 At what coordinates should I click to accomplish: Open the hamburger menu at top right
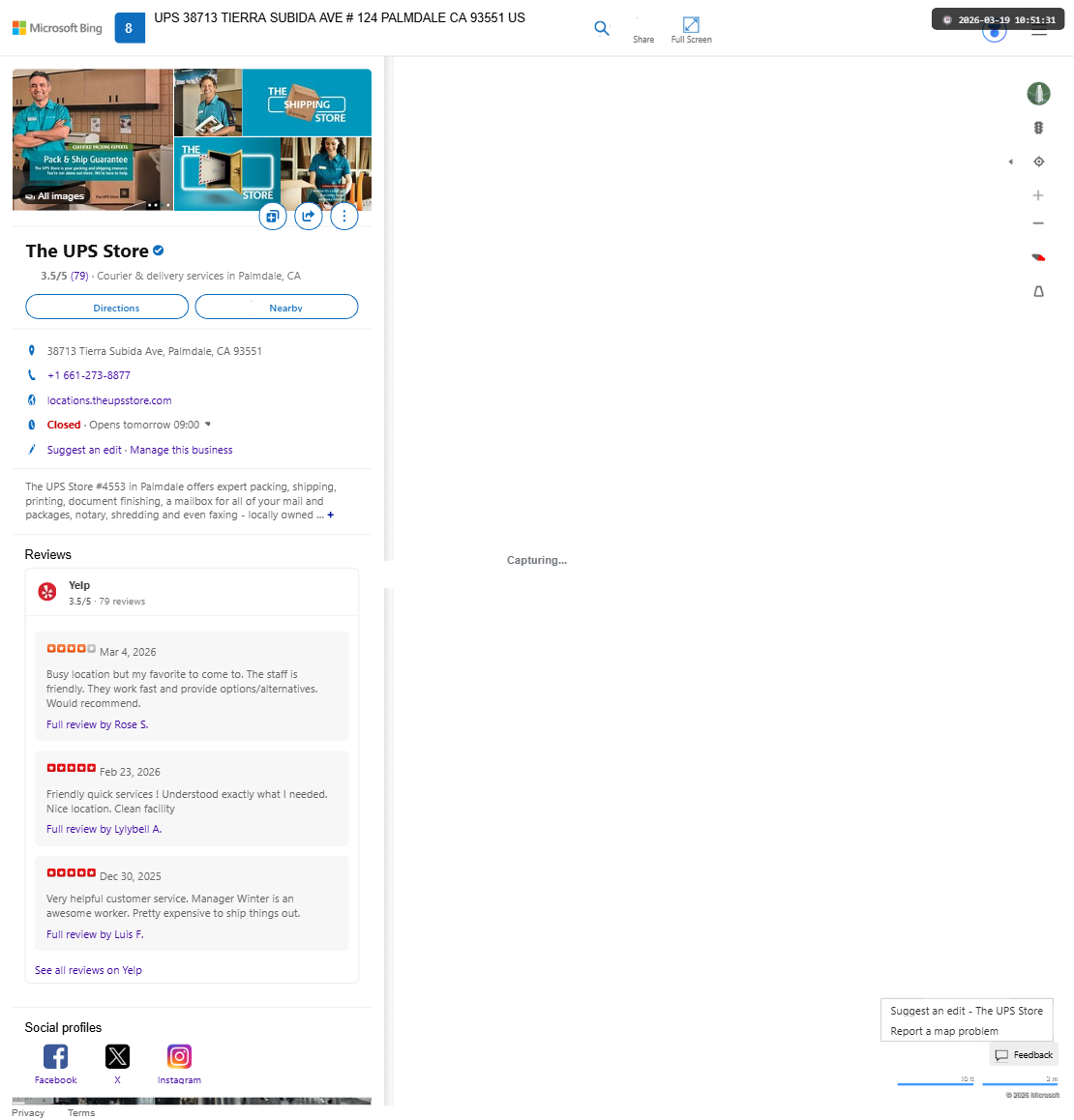click(x=1039, y=32)
